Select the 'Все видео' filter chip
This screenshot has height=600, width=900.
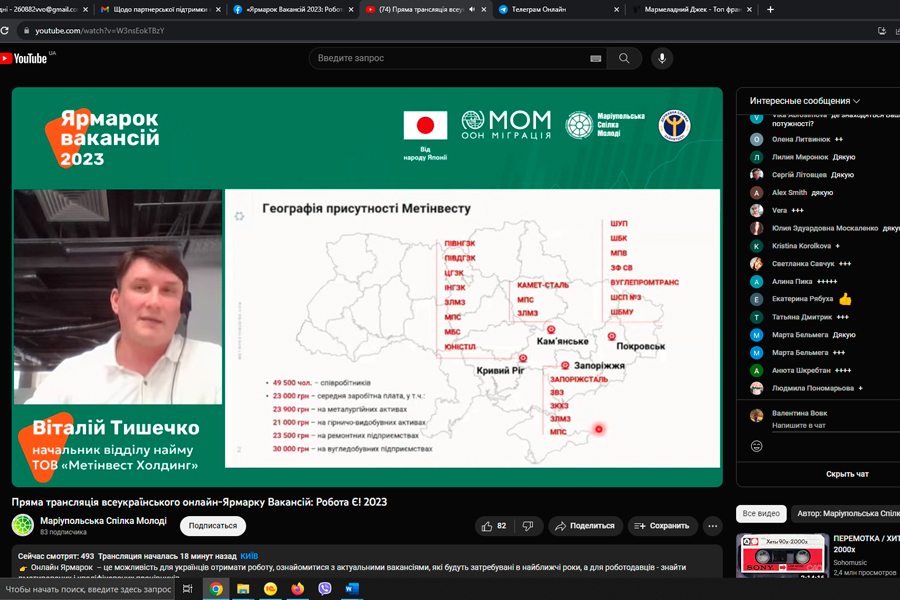point(761,513)
